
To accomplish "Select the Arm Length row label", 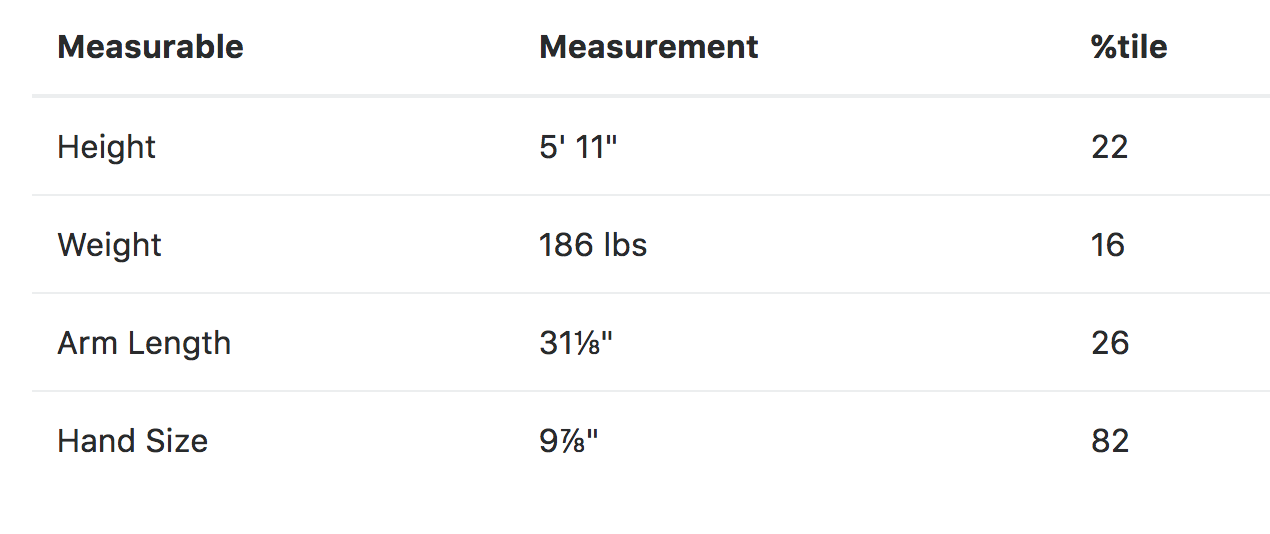I will (144, 343).
